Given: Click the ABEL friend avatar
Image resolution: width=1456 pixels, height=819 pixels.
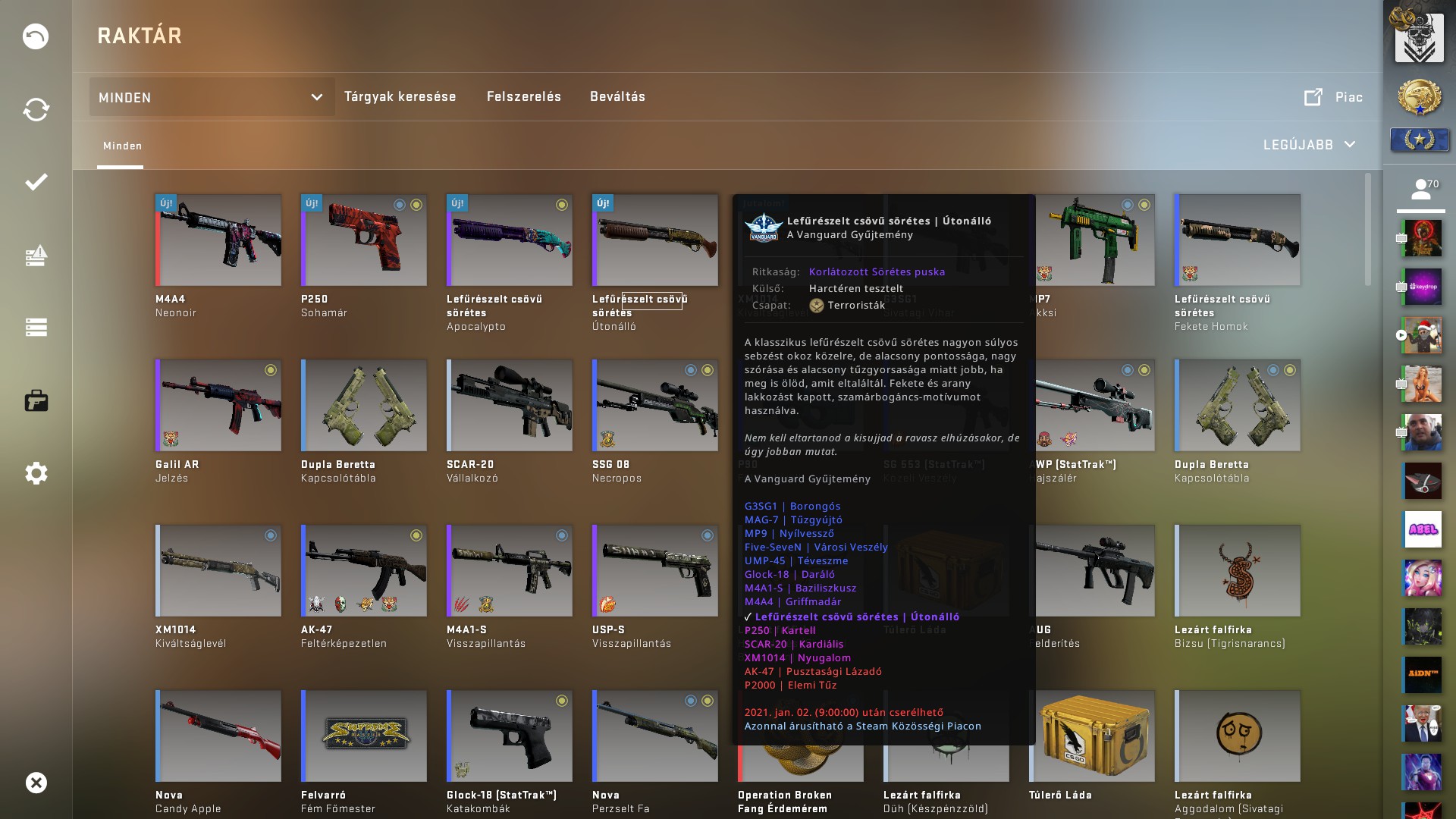Looking at the screenshot, I should click(1422, 529).
